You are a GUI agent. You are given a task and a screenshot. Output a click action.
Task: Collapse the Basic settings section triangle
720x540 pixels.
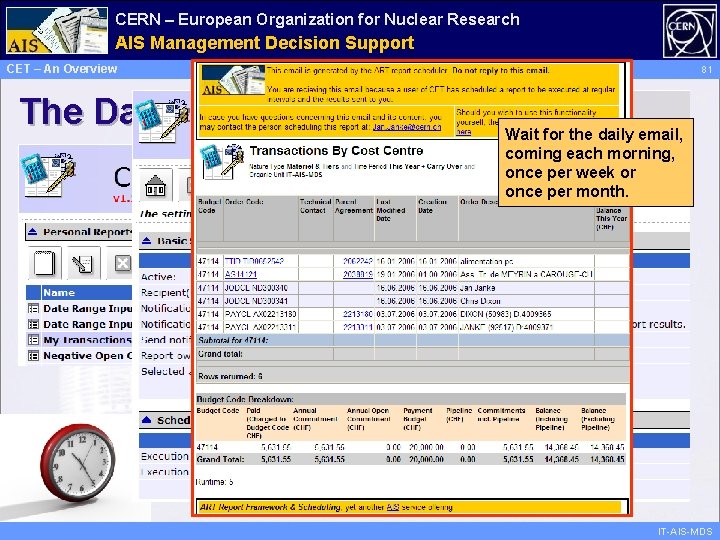146,240
